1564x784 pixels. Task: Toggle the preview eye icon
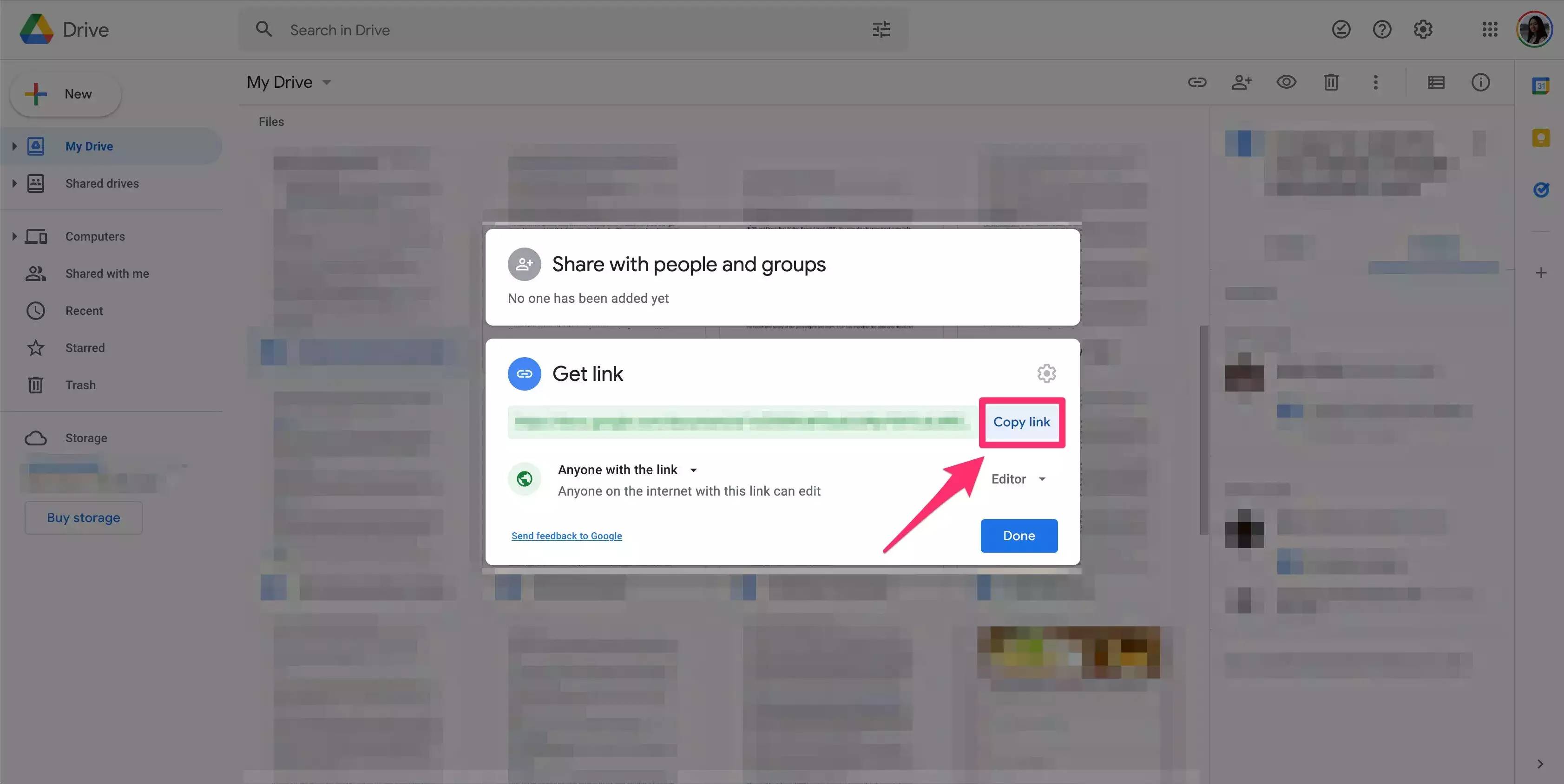(x=1286, y=83)
